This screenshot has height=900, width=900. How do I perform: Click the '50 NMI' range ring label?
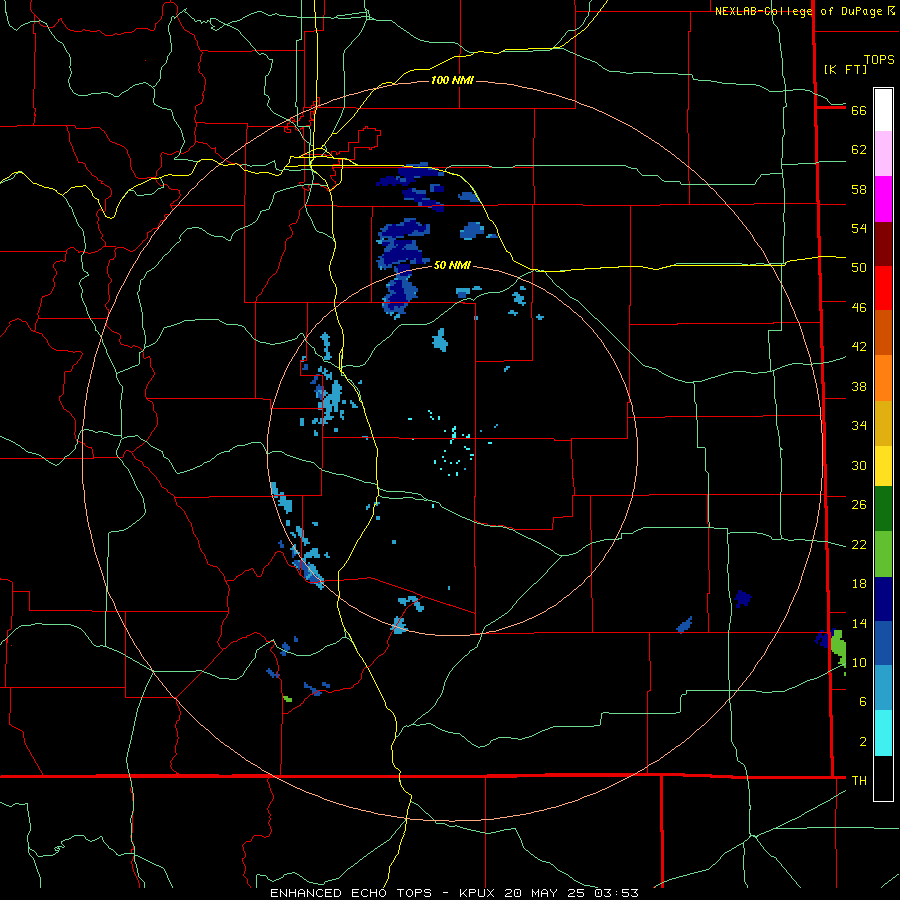point(452,265)
